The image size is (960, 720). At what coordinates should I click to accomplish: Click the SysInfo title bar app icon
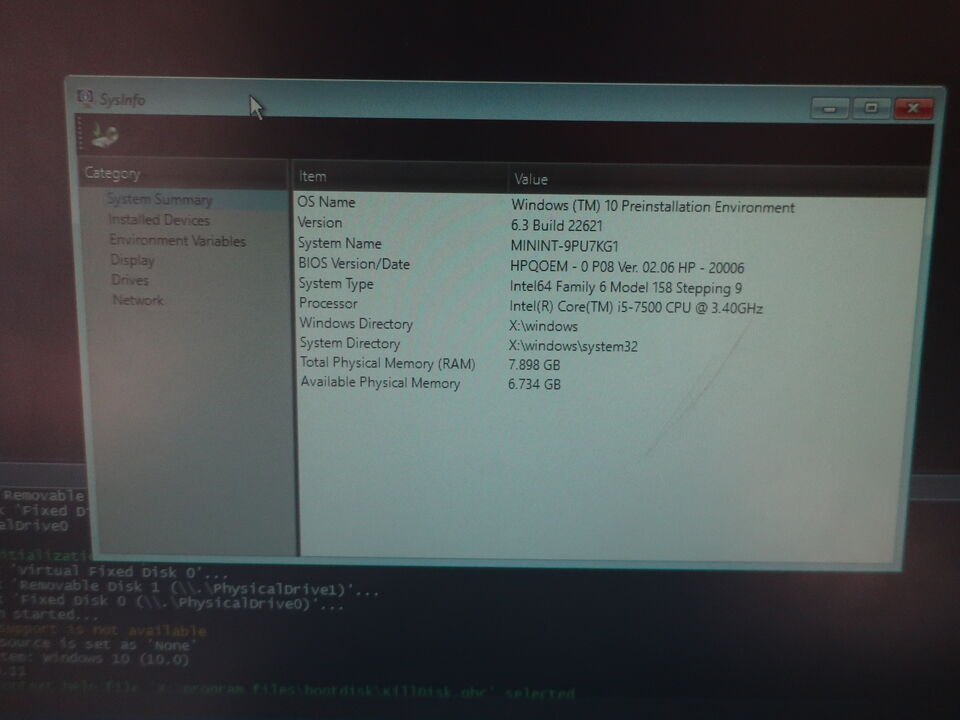coord(86,98)
